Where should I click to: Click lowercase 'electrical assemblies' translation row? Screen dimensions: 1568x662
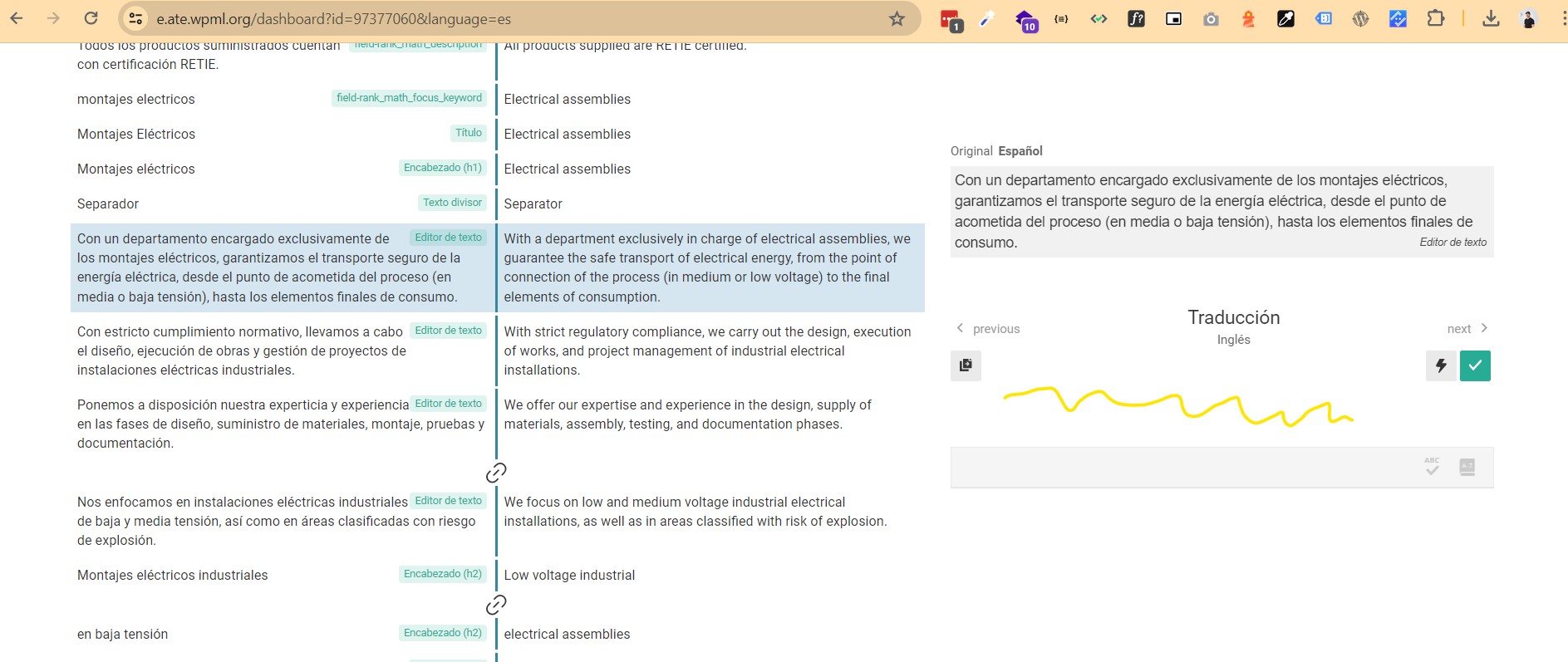567,634
